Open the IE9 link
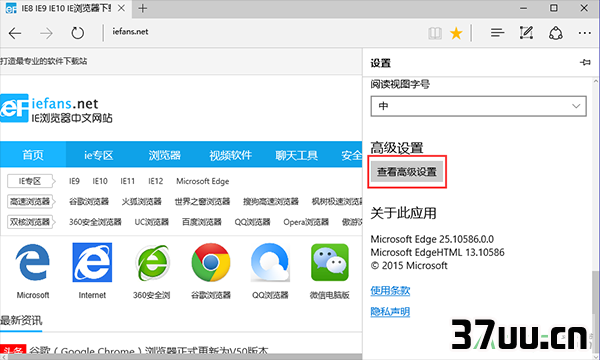This screenshot has width=600, height=360. [x=74, y=181]
